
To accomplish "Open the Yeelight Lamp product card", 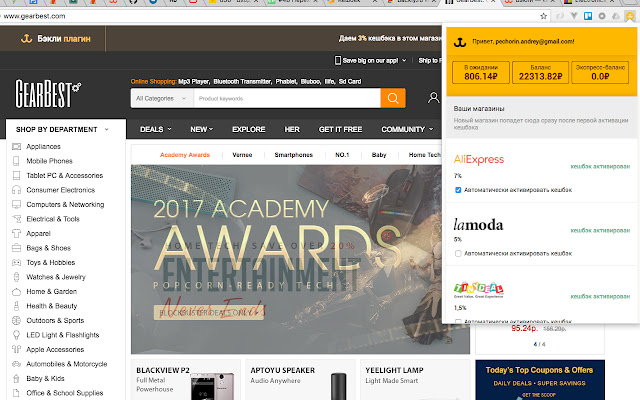I will pyautogui.click(x=415, y=380).
